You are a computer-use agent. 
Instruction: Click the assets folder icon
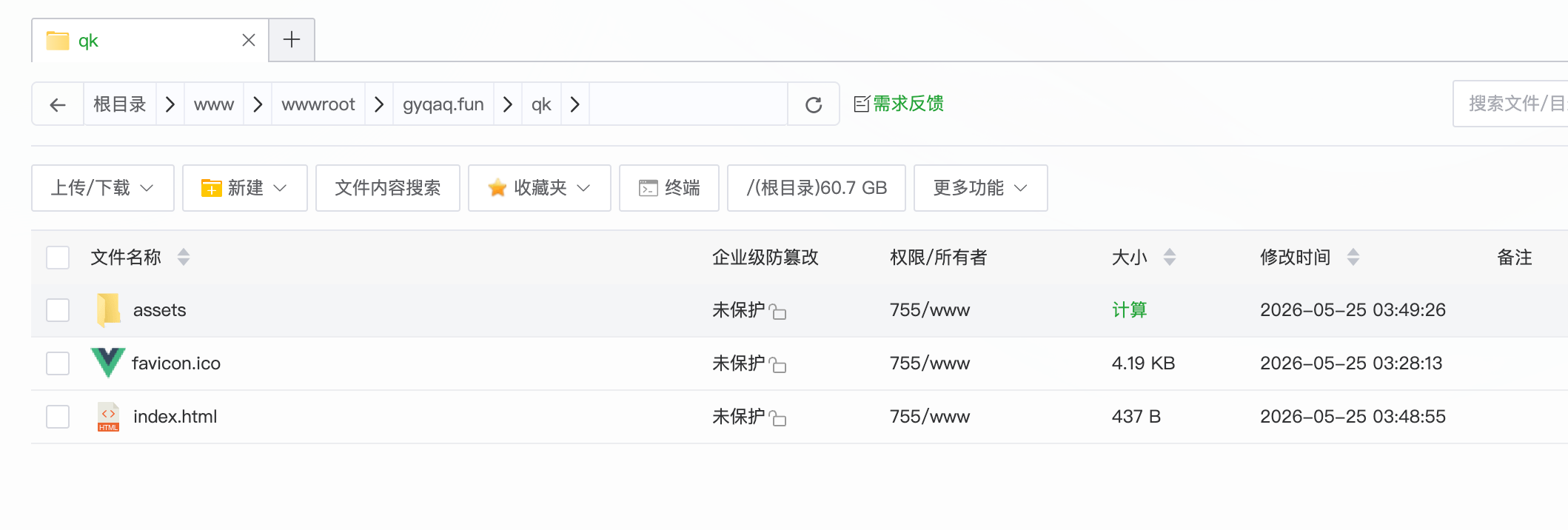(108, 310)
